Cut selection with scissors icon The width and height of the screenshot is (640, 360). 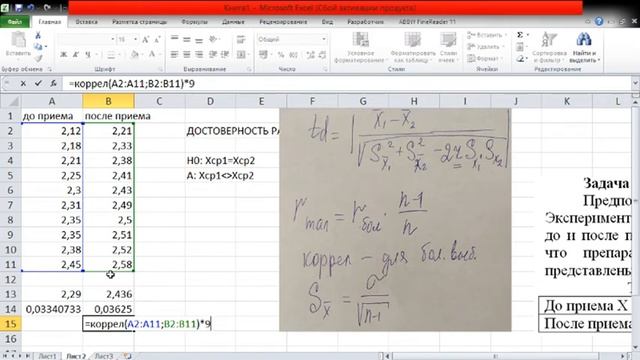(38, 36)
